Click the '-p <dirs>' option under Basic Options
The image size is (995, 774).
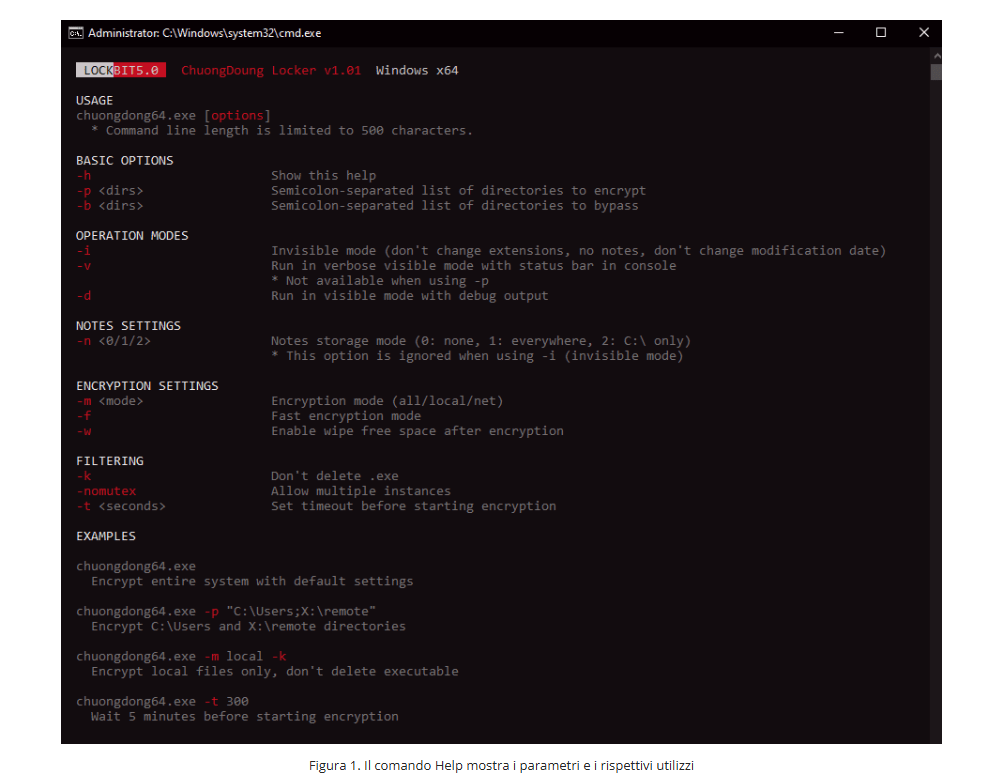tap(110, 191)
